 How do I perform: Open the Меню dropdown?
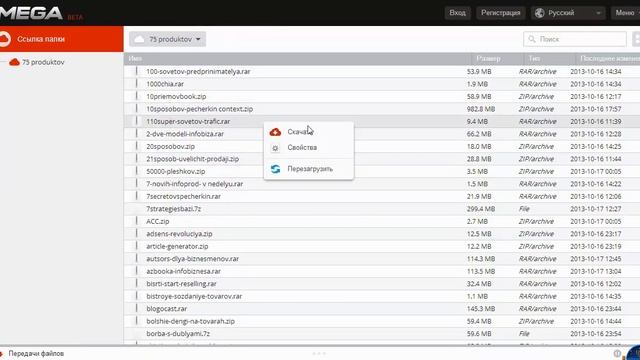point(626,13)
